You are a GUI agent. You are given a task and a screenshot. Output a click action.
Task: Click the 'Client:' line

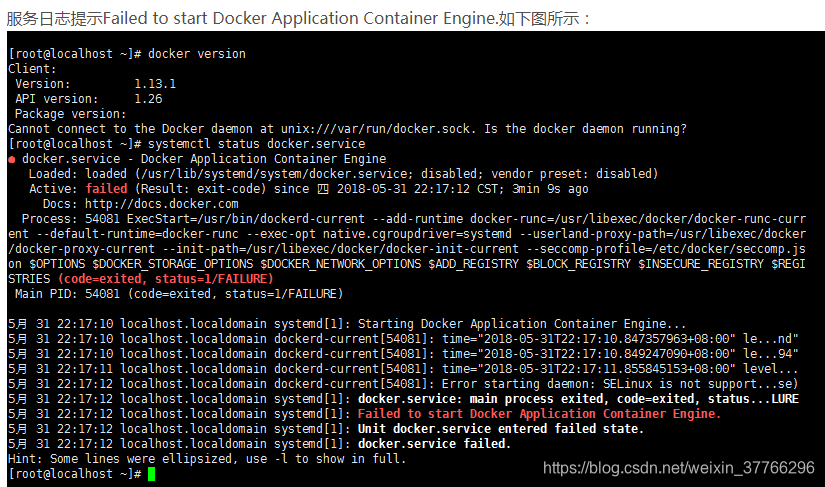32,69
